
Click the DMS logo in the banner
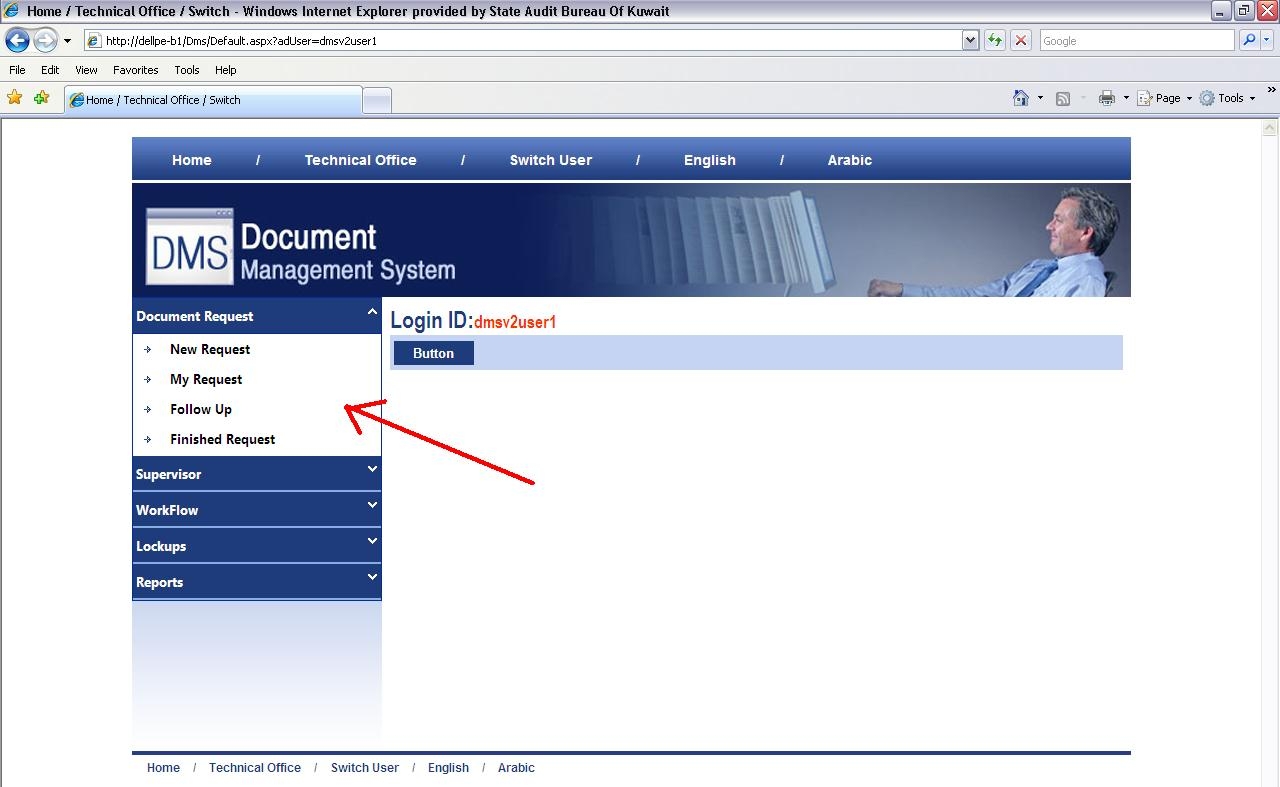click(x=190, y=246)
